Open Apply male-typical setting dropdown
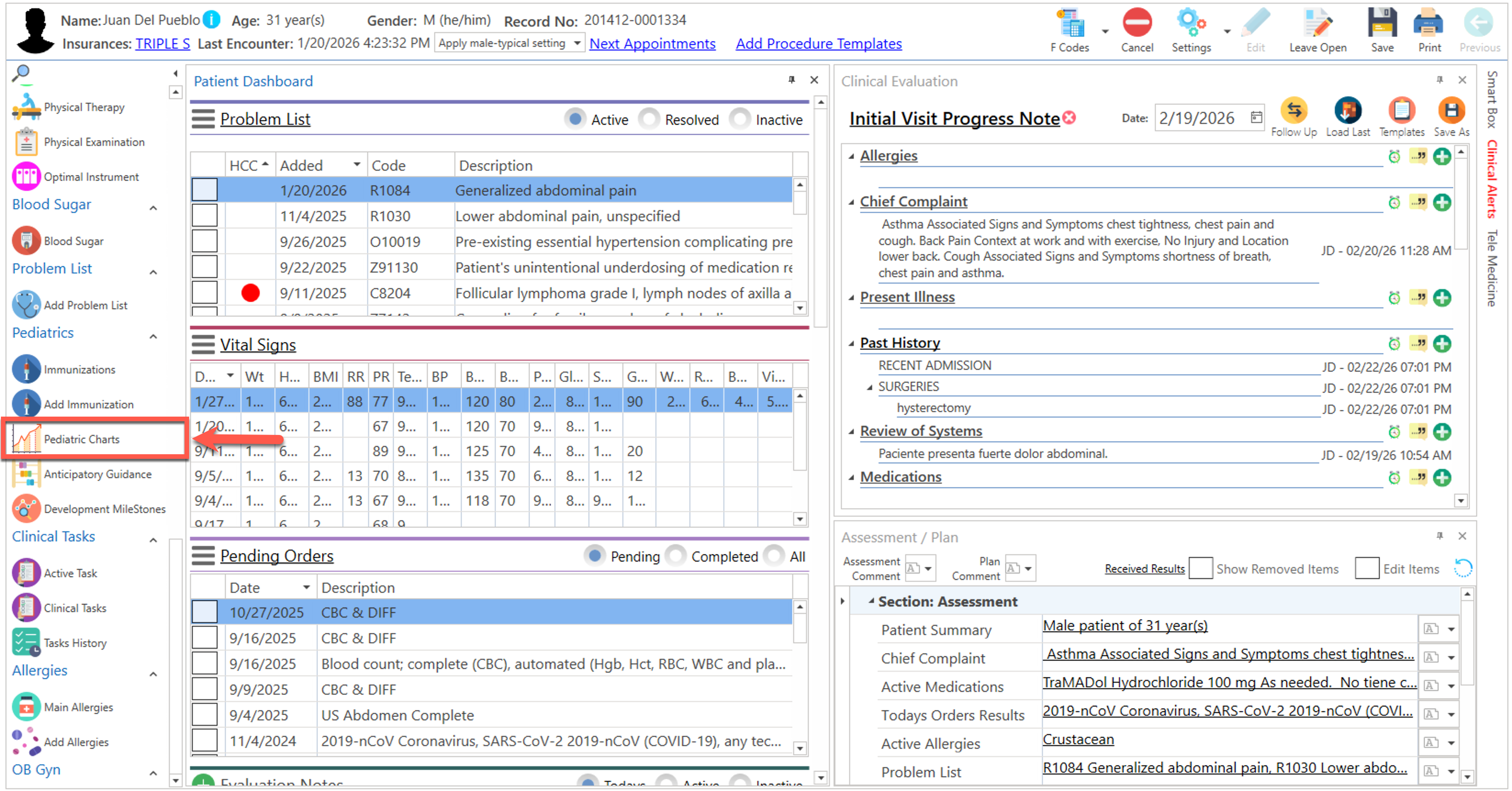Viewport: 1512px width, 791px height. click(x=577, y=44)
